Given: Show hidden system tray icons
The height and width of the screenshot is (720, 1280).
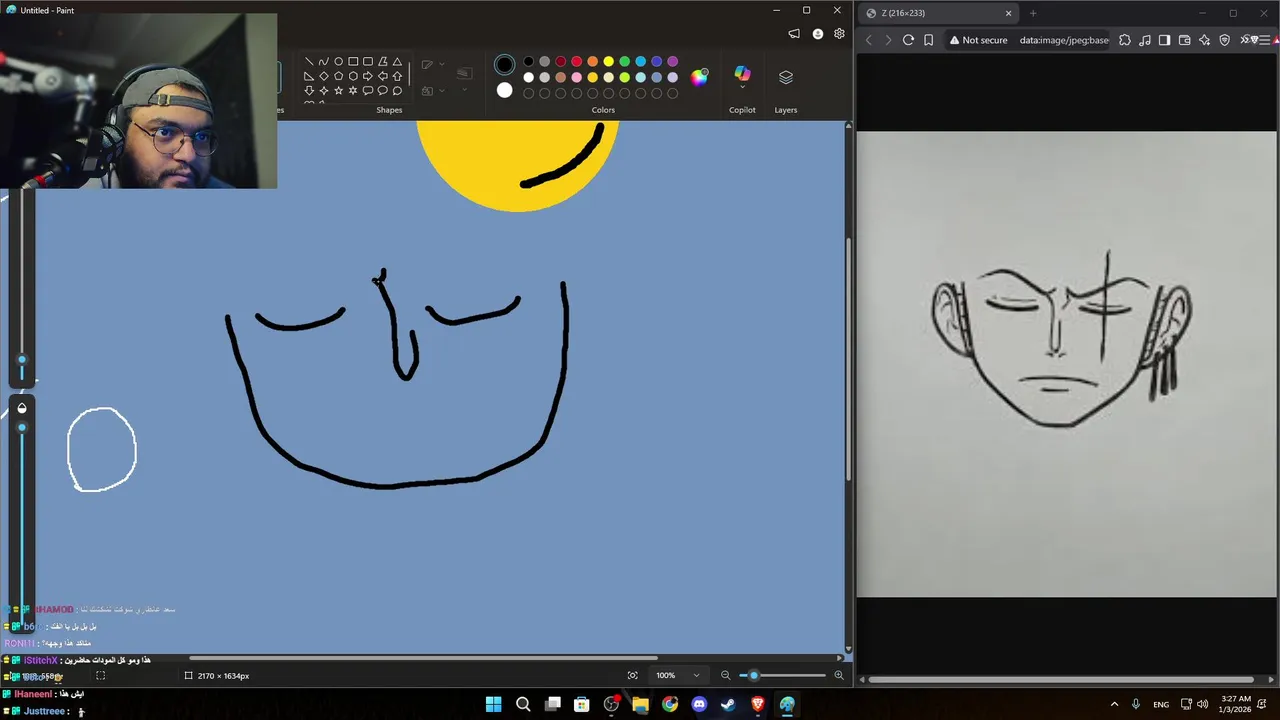Looking at the screenshot, I should 1114,704.
